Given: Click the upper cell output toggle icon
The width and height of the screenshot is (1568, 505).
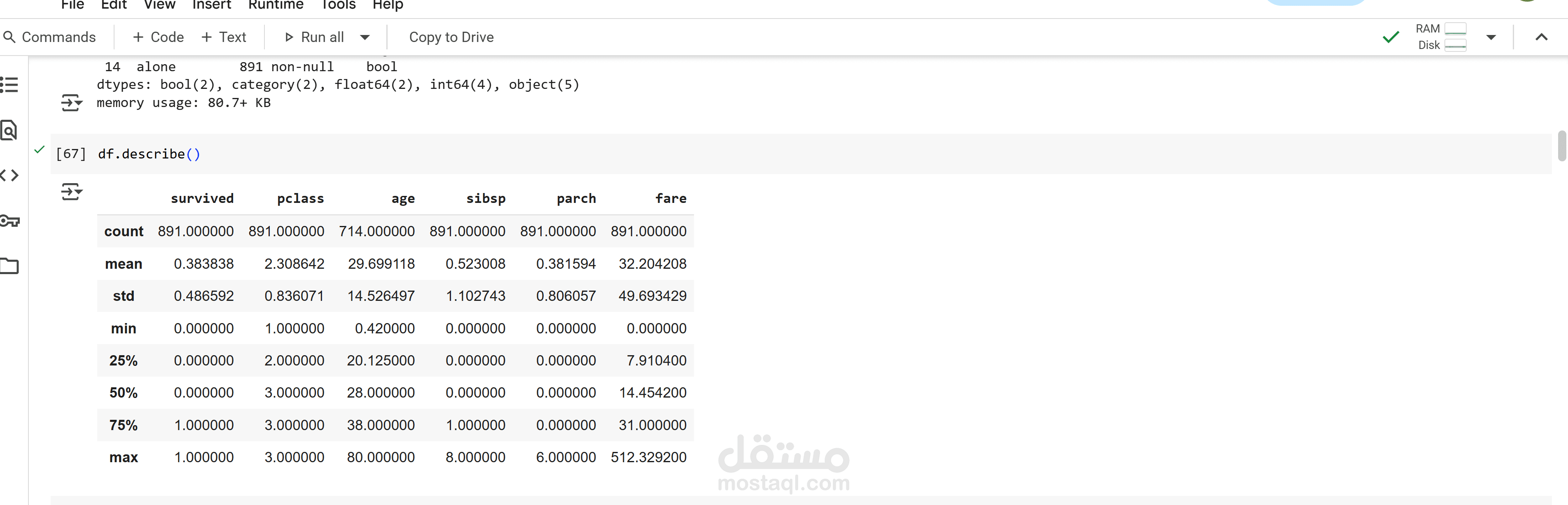Looking at the screenshot, I should (71, 103).
